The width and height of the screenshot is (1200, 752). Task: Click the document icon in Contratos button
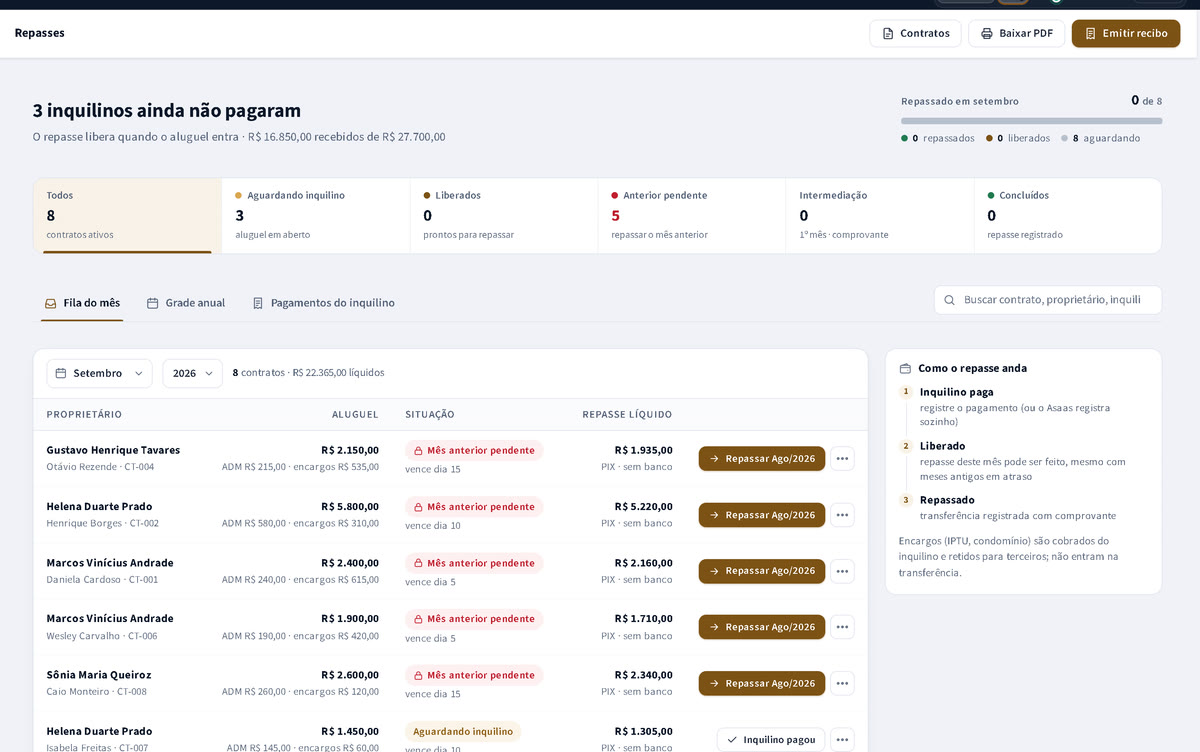click(888, 33)
